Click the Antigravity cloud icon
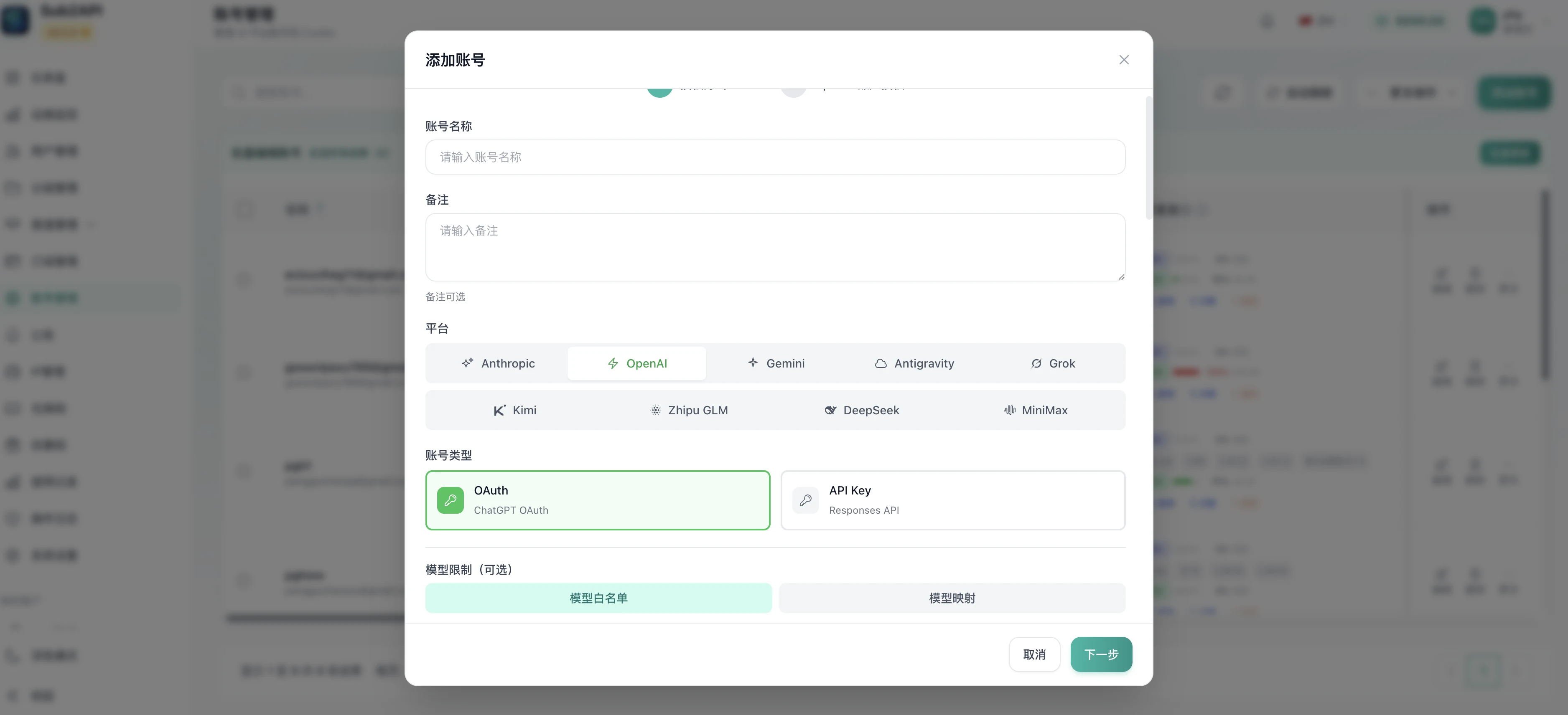 [x=881, y=363]
